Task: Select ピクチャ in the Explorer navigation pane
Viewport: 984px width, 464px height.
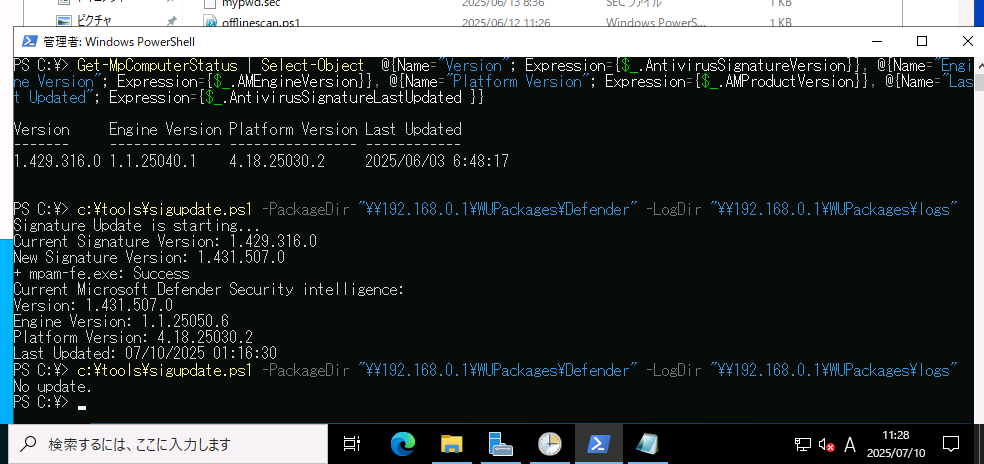Action: point(94,20)
